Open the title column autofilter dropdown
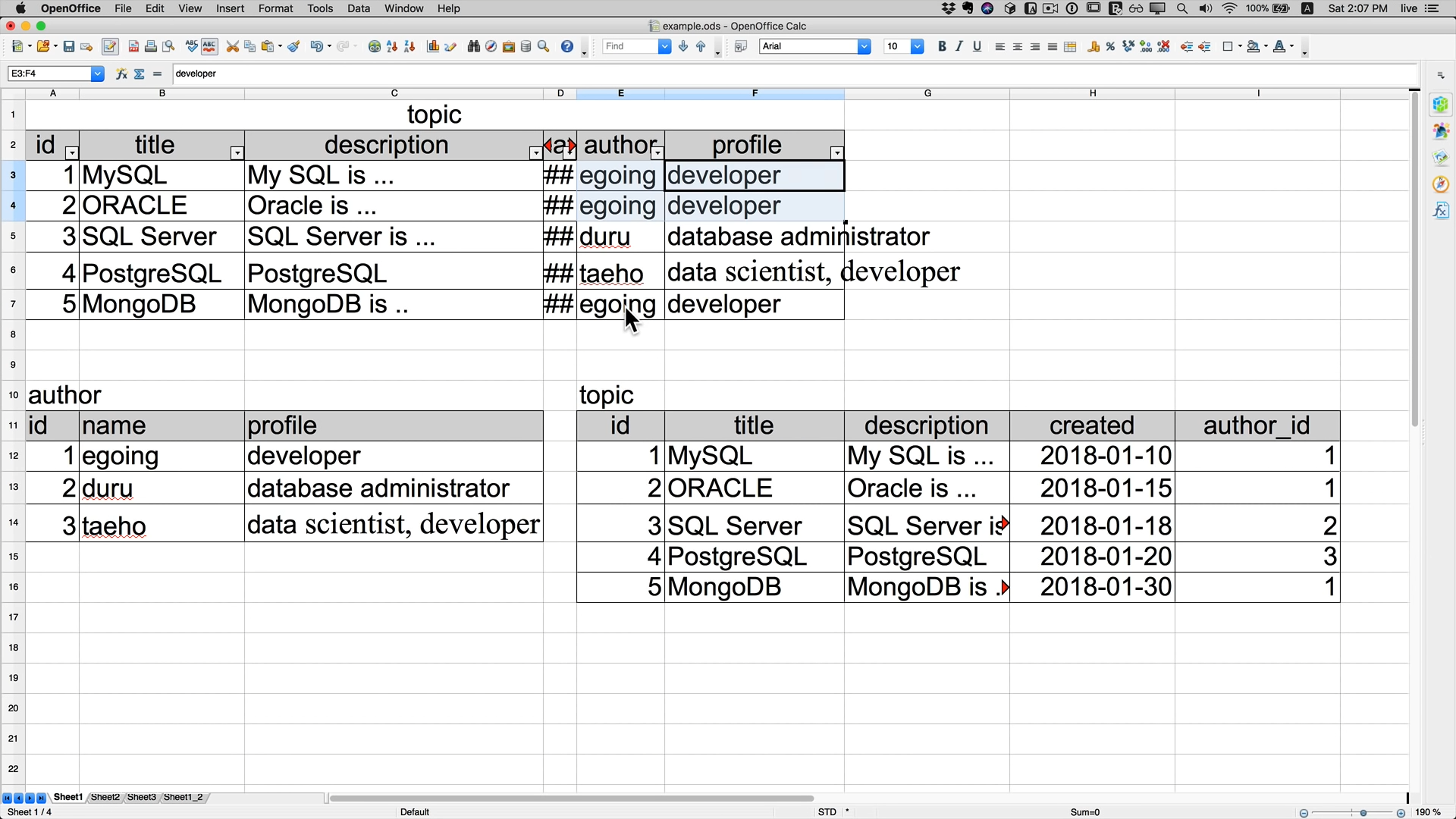1456x819 pixels. click(237, 153)
